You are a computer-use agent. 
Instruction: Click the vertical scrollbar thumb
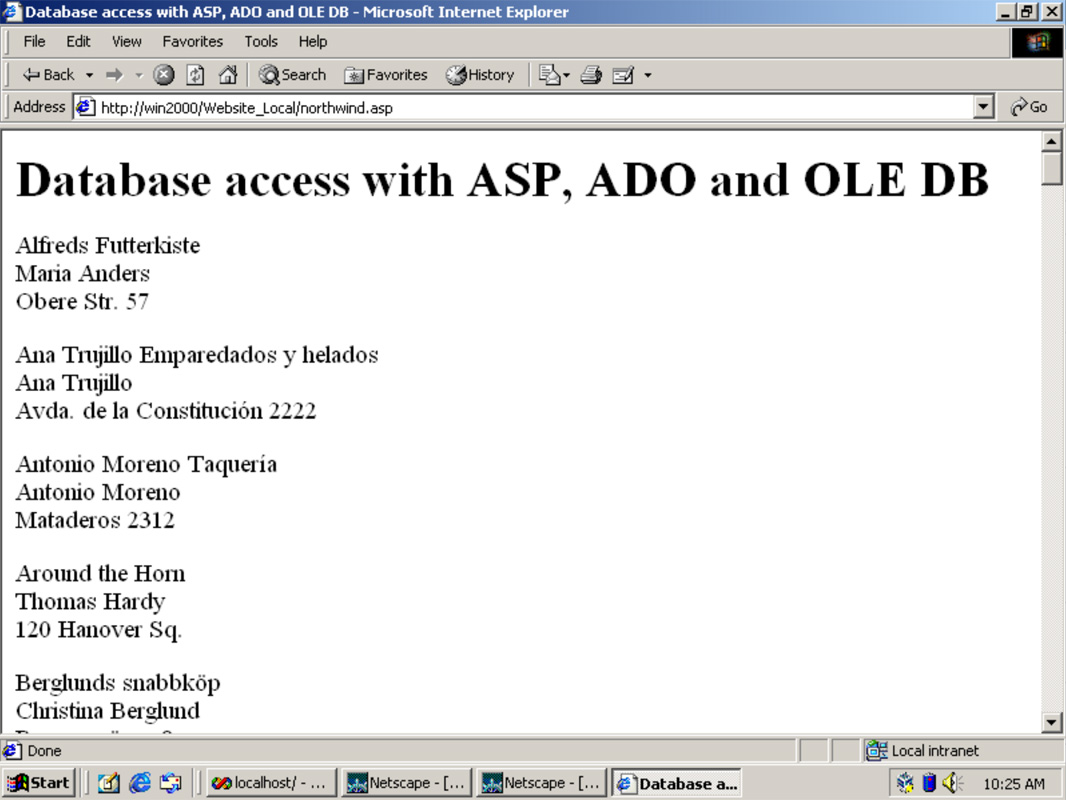pos(1052,168)
